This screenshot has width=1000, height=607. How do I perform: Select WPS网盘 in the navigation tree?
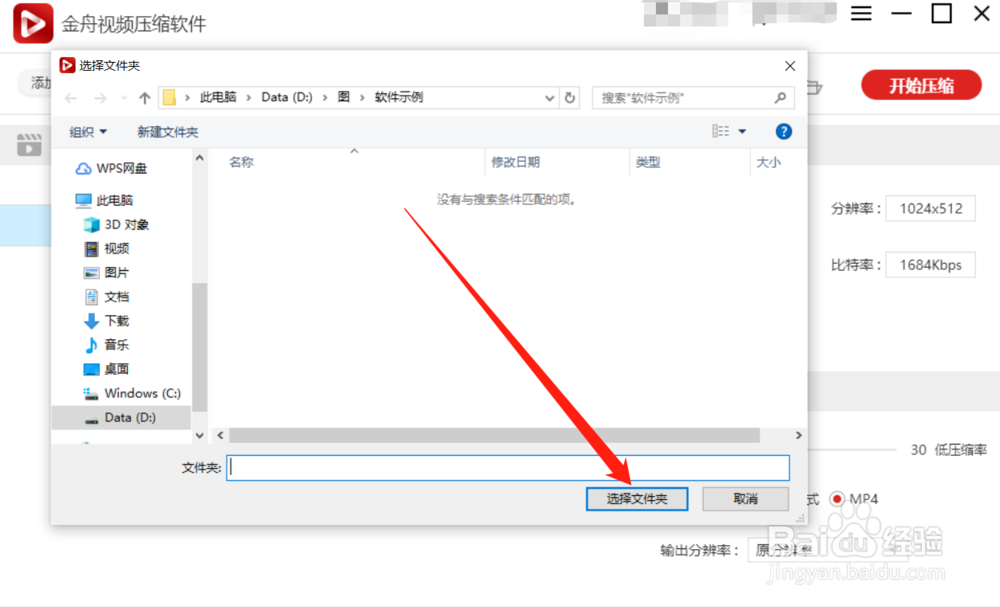(112, 168)
